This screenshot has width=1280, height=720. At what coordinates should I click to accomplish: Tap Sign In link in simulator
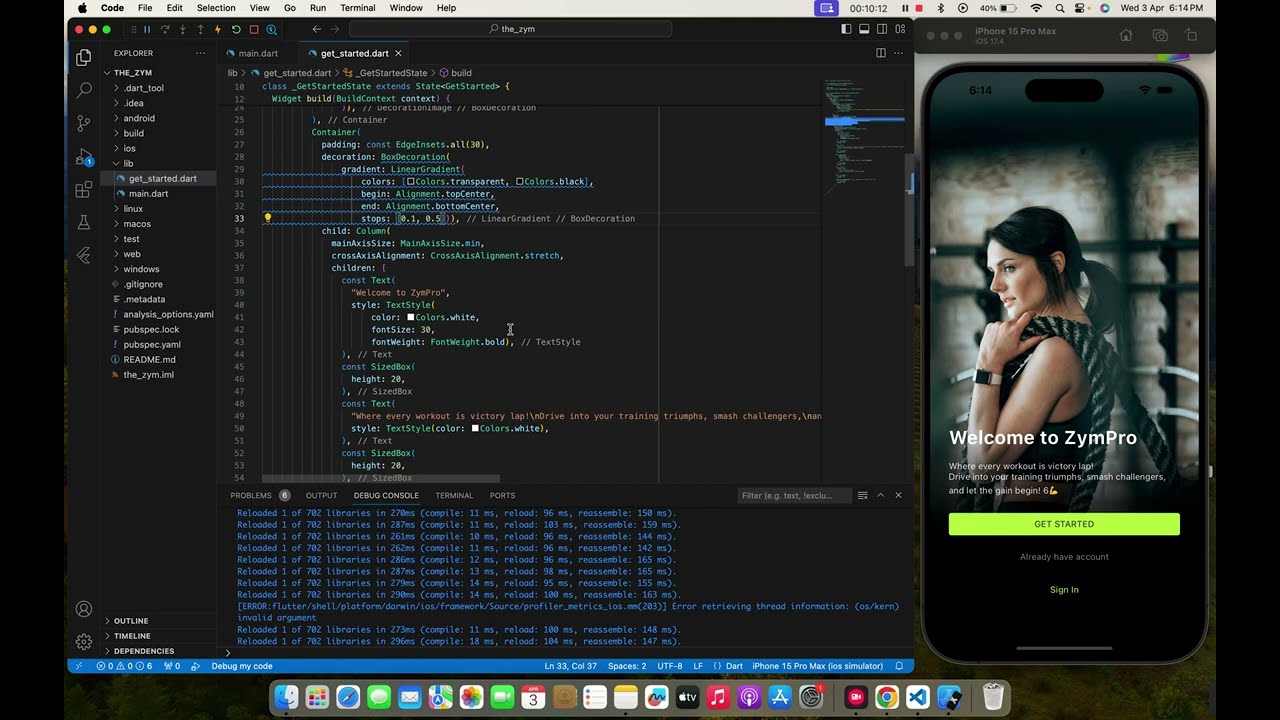1064,590
